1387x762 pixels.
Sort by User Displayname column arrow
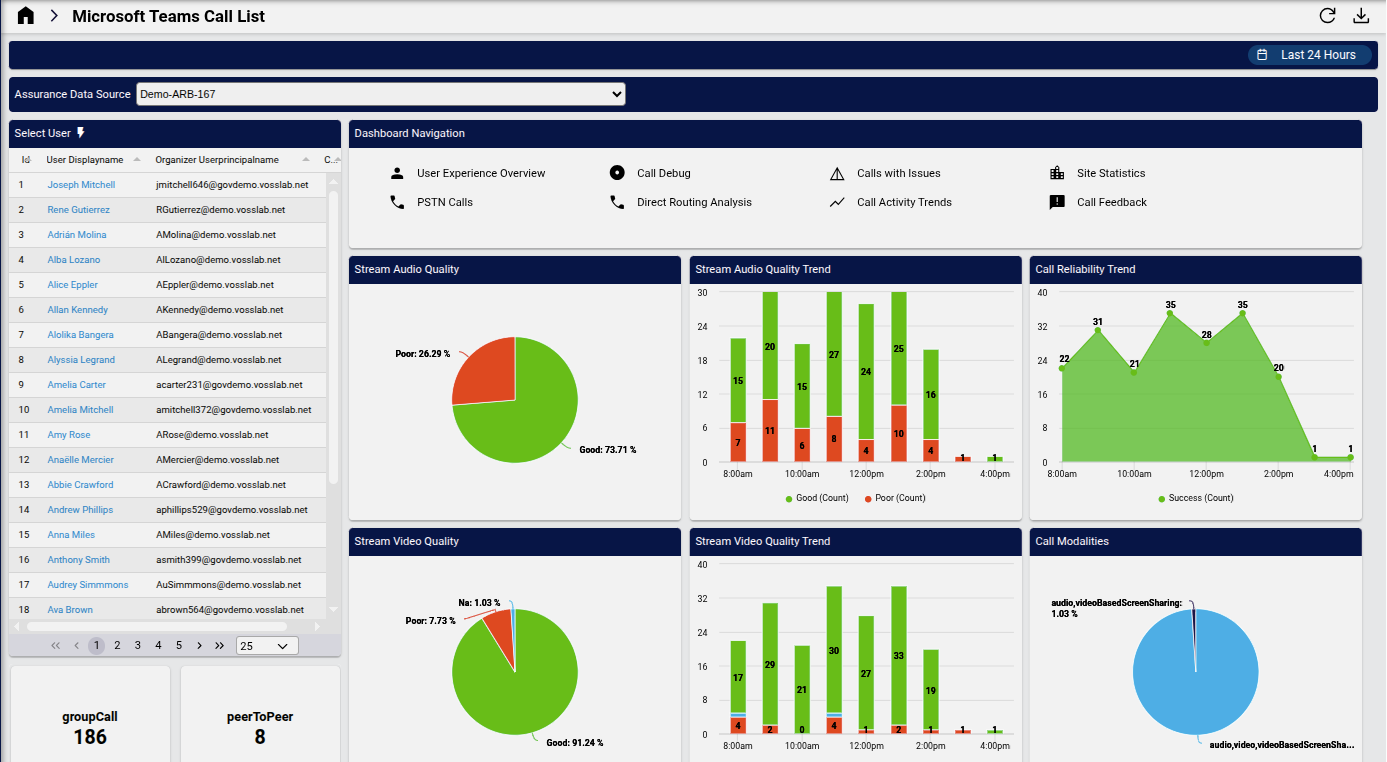click(137, 160)
